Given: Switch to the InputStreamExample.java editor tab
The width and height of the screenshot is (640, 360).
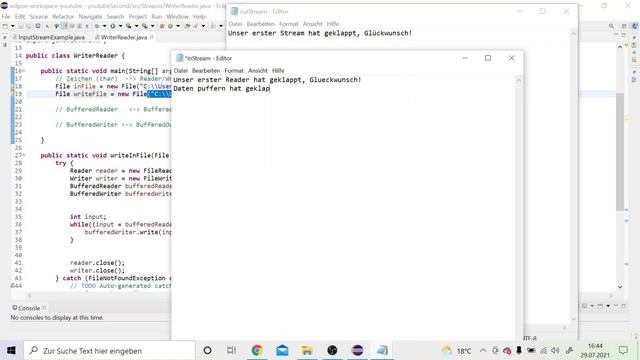Looking at the screenshot, I should pos(49,37).
